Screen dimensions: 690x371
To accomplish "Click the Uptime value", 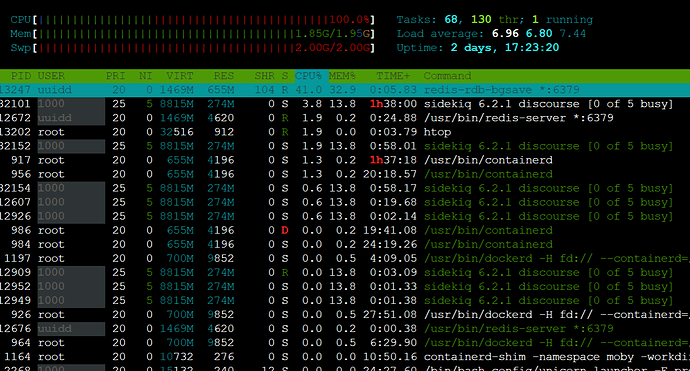I will coord(505,48).
